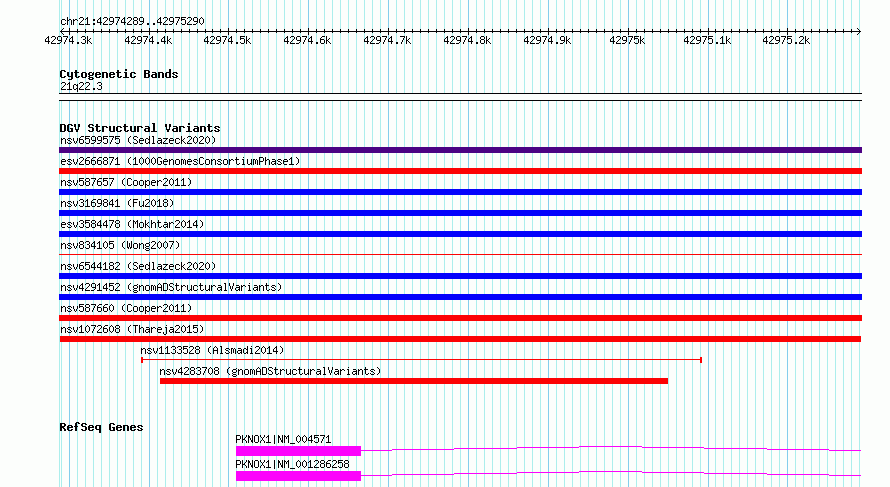Click the black cytogenetic band line
Viewport: 890px width, 487px height.
(x=460, y=97)
